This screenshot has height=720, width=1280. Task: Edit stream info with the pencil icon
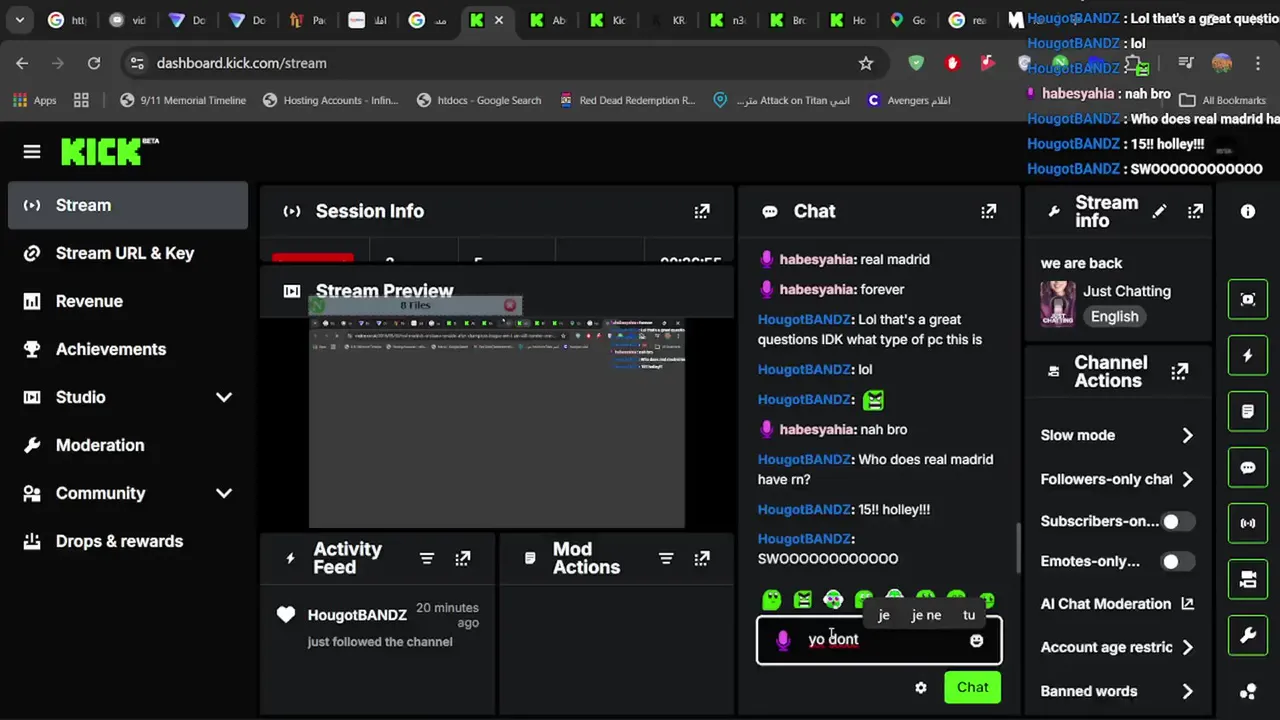click(x=1159, y=211)
